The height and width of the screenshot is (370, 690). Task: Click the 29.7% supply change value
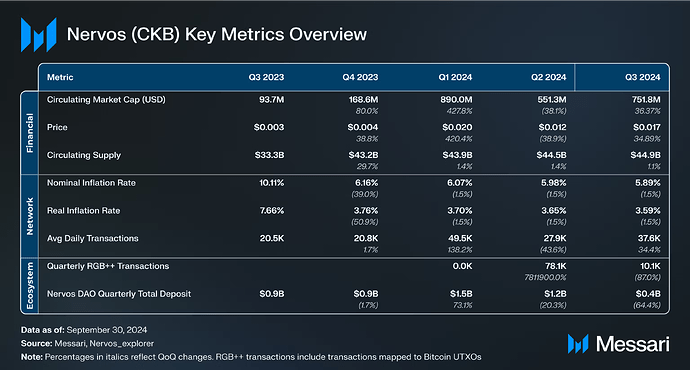(367, 167)
